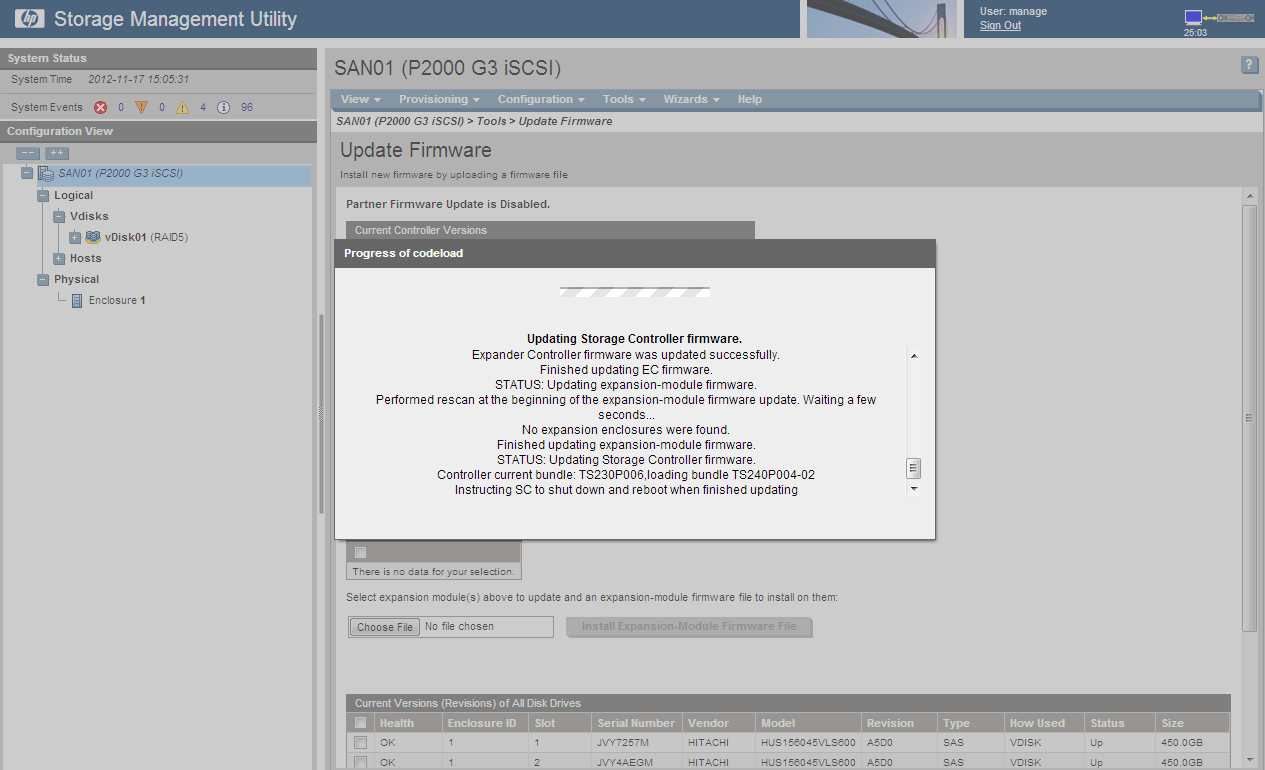Click the Choose File button
The height and width of the screenshot is (770, 1265).
pos(385,627)
